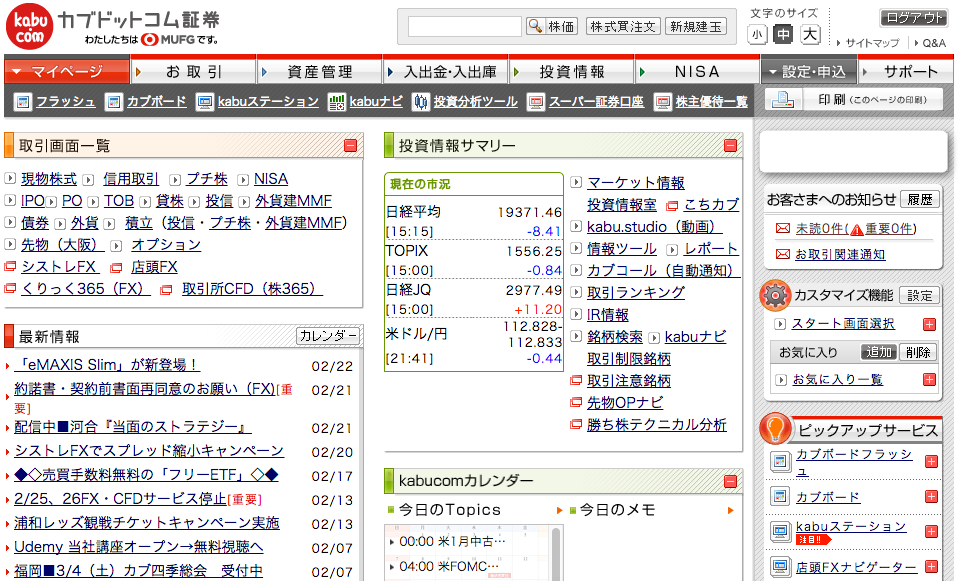Click the printer icon beside 印刷
This screenshot has height=581, width=959.
tap(782, 99)
